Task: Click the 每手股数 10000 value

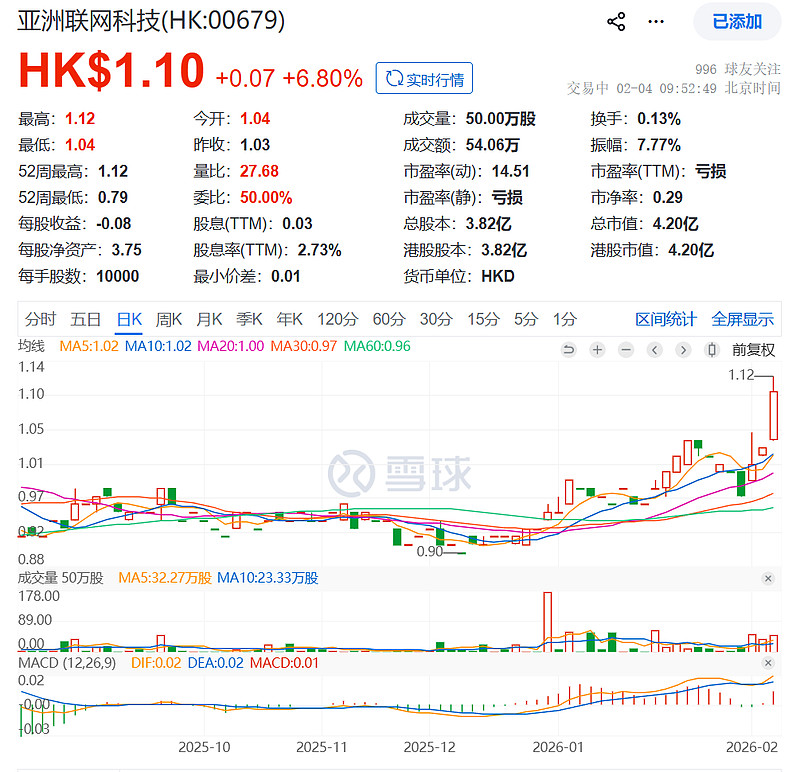Action: pyautogui.click(x=117, y=277)
